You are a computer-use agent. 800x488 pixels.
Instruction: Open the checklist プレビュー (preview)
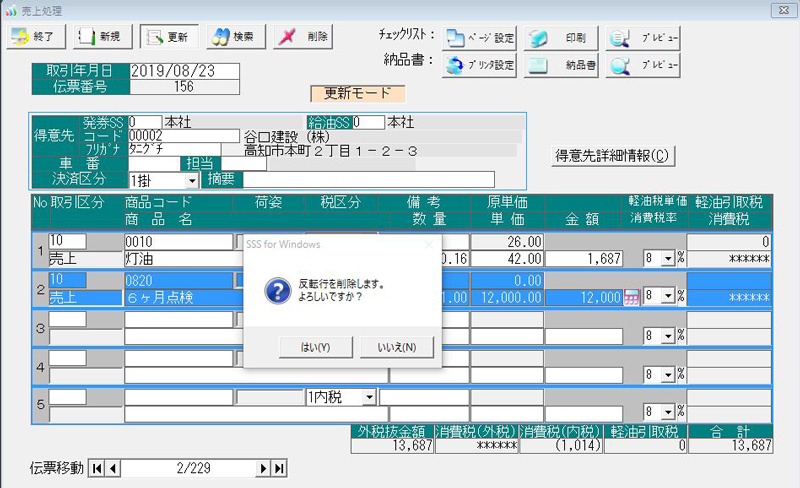pos(645,38)
